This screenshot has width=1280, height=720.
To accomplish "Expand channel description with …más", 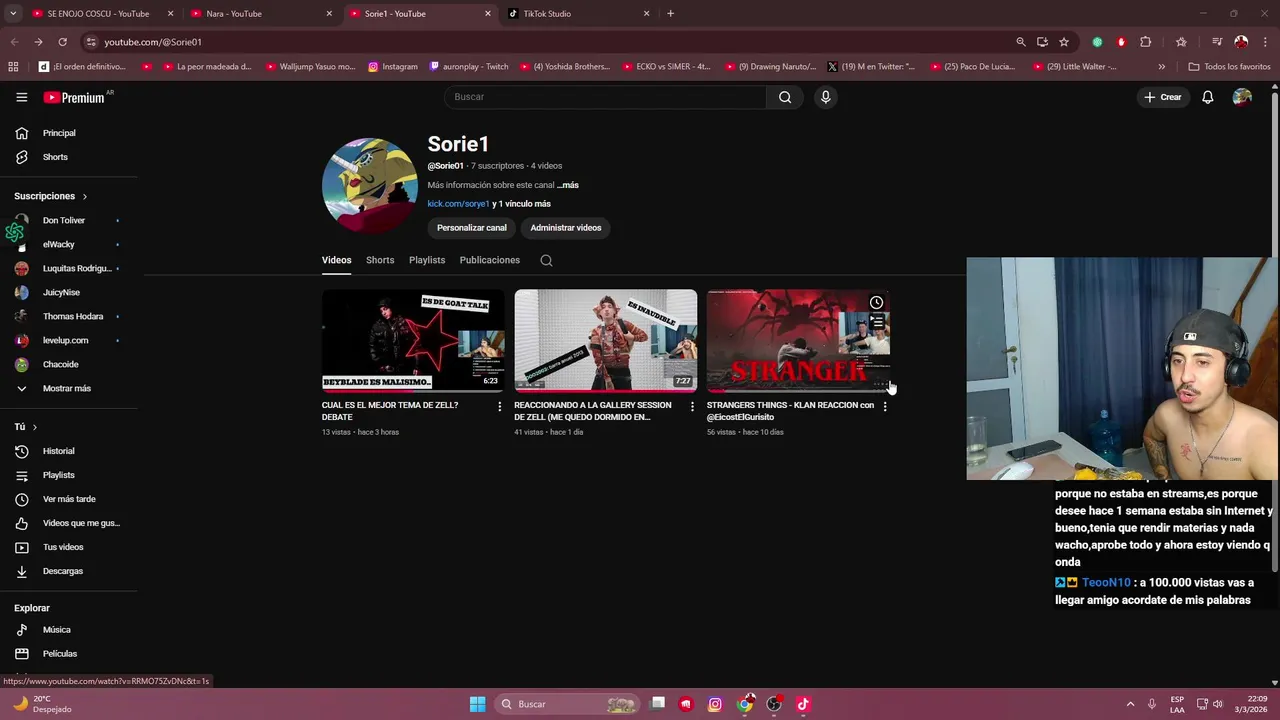I will (x=568, y=185).
